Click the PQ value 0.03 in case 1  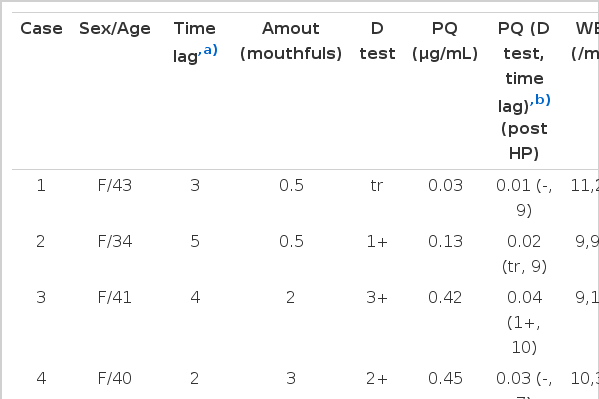click(x=445, y=186)
